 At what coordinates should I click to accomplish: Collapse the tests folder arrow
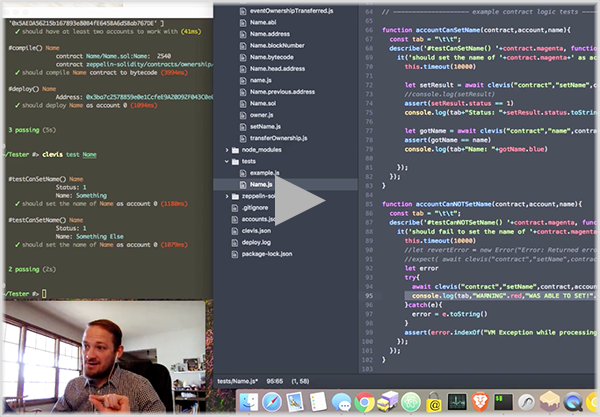pos(227,161)
